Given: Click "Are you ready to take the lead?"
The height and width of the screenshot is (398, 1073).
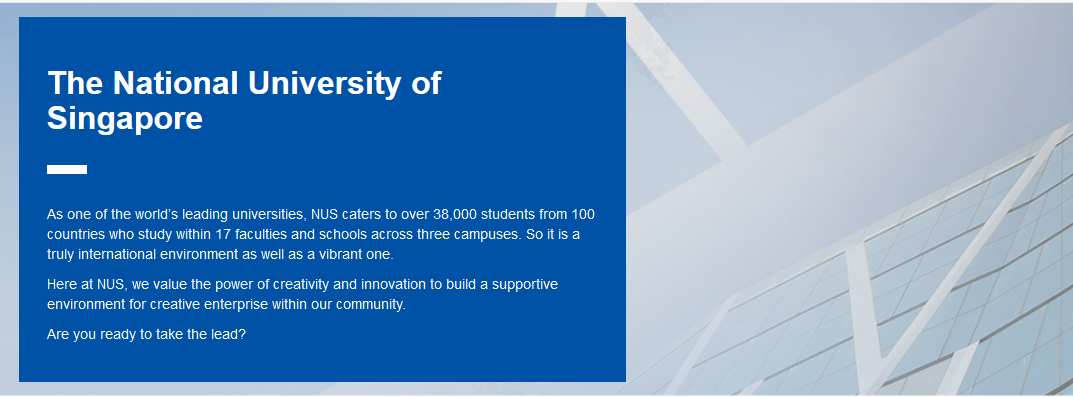Looking at the screenshot, I should (146, 335).
